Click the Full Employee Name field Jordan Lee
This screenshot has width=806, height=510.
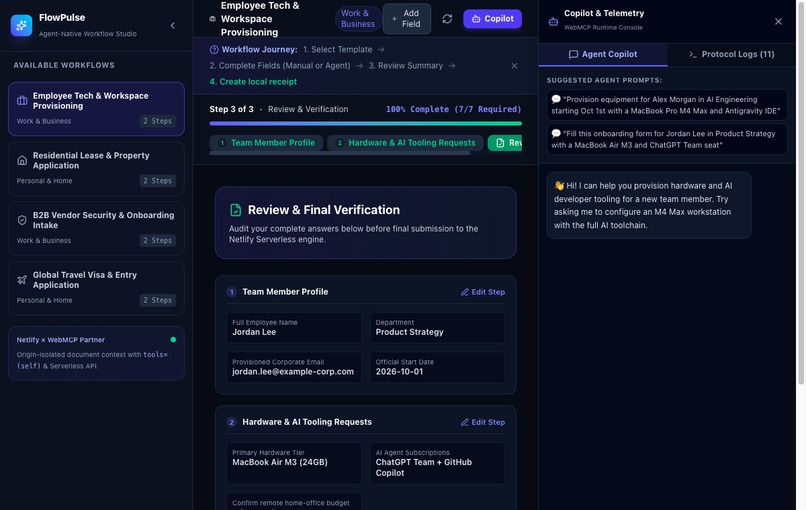(294, 327)
